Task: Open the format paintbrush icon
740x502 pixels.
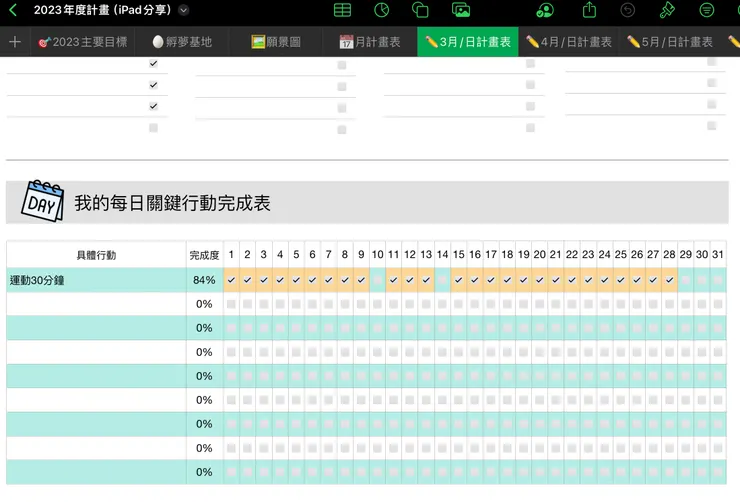Action: coord(667,10)
